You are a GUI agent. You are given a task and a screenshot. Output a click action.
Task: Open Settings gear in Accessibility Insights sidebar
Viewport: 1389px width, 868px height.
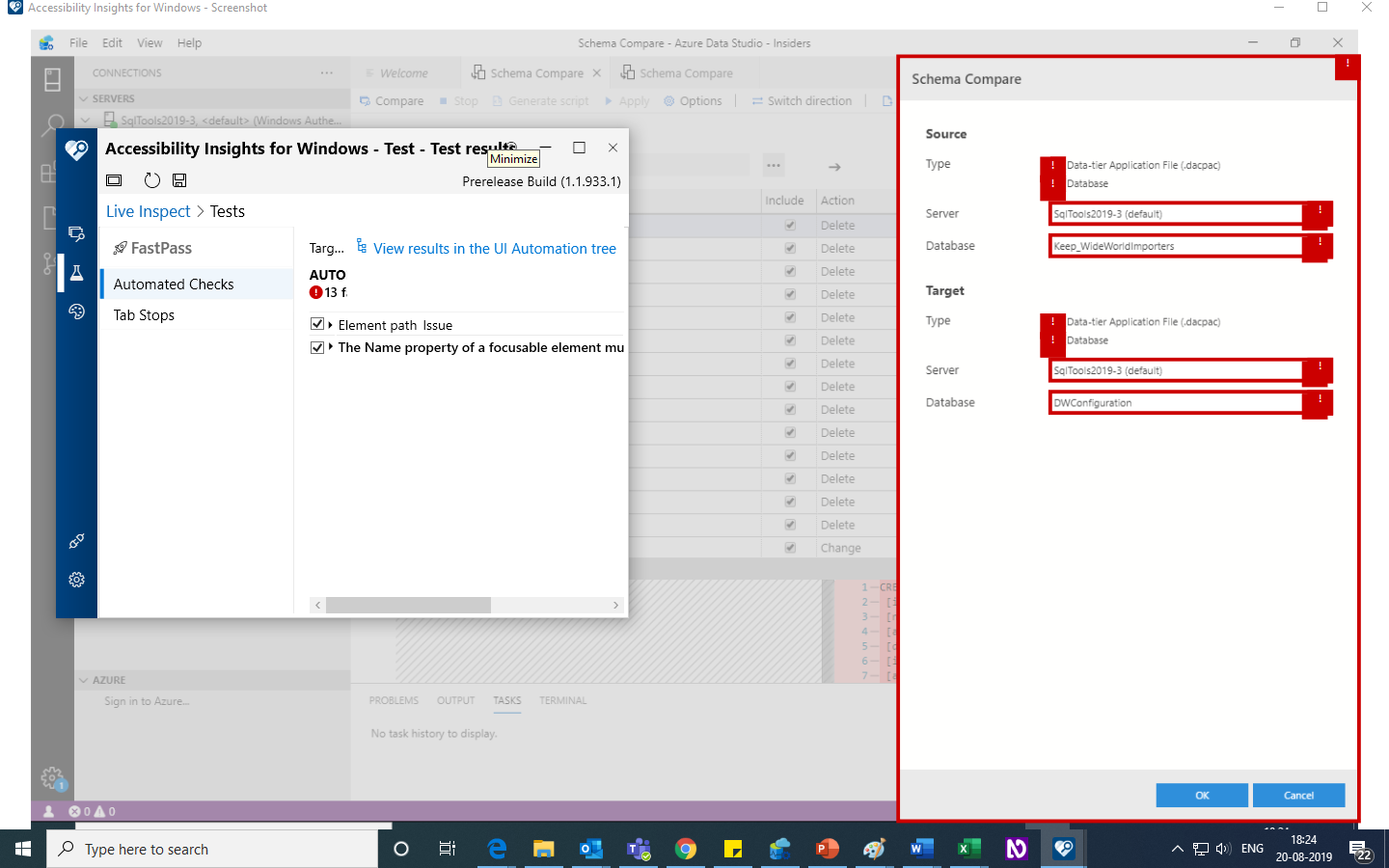pos(76,580)
